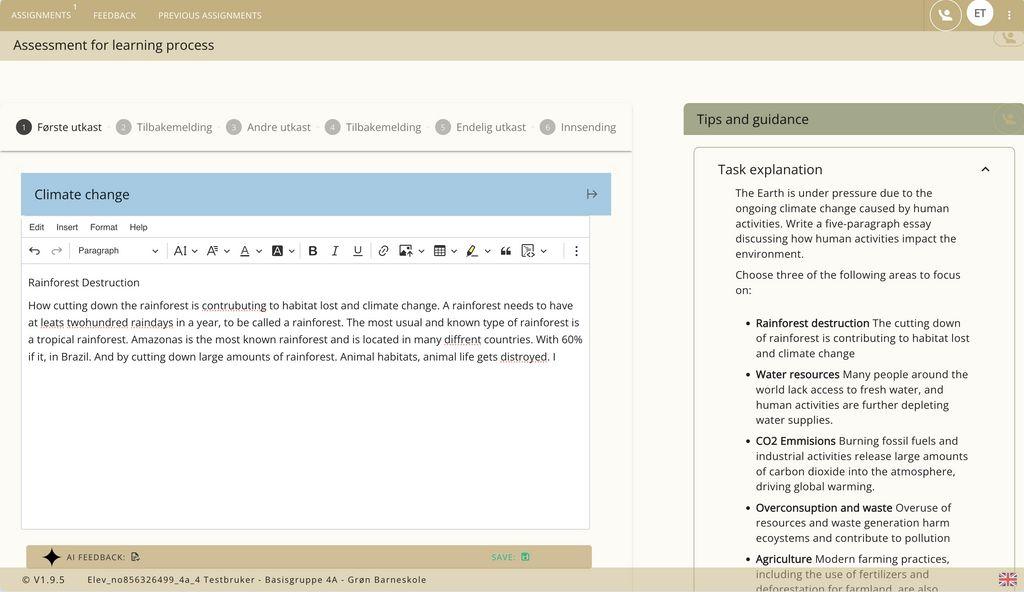Click the support contact icon in header
Viewport: 1024px width, 592px height.
tap(945, 14)
